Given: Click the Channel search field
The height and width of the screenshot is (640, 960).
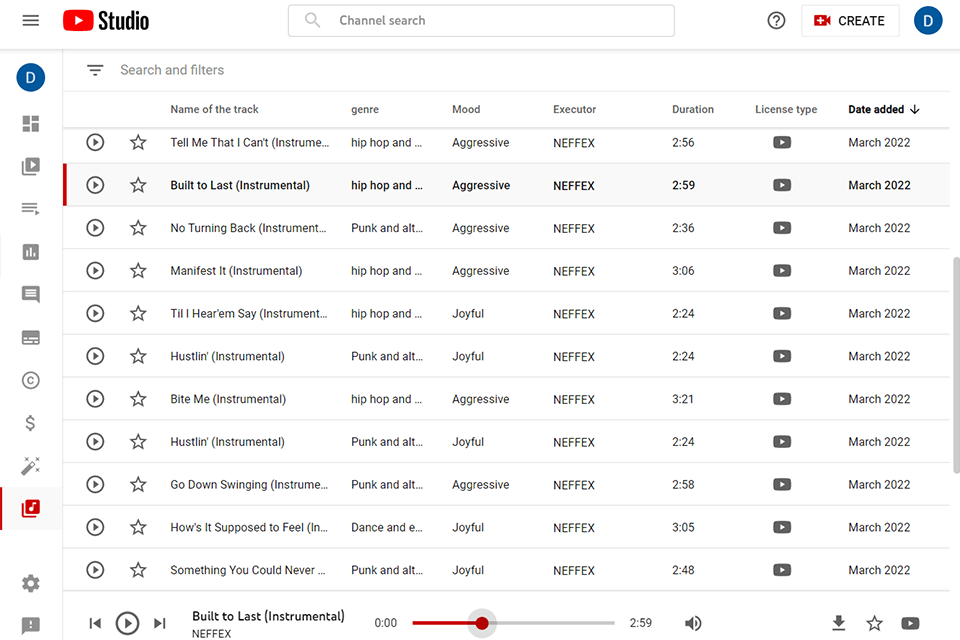Looking at the screenshot, I should pyautogui.click(x=481, y=21).
